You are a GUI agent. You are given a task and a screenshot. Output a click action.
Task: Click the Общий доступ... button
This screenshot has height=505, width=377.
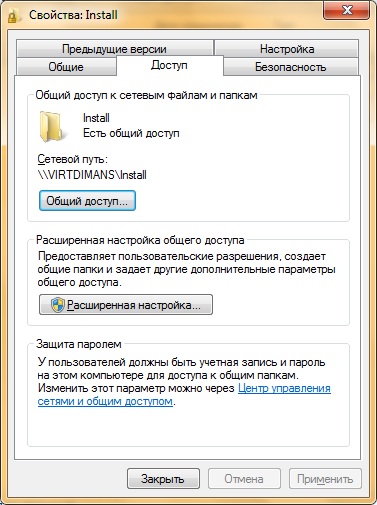[87, 201]
